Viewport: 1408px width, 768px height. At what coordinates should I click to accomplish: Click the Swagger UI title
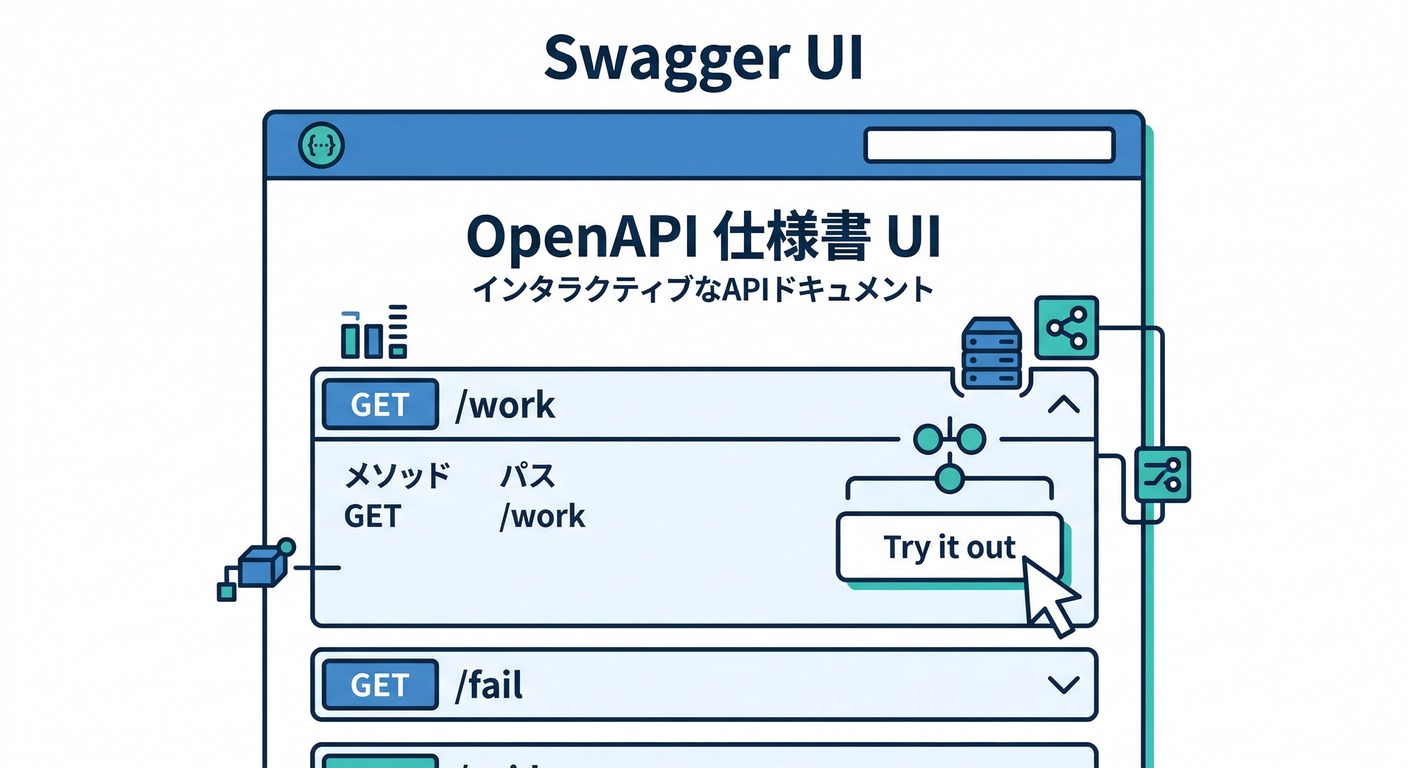(704, 57)
